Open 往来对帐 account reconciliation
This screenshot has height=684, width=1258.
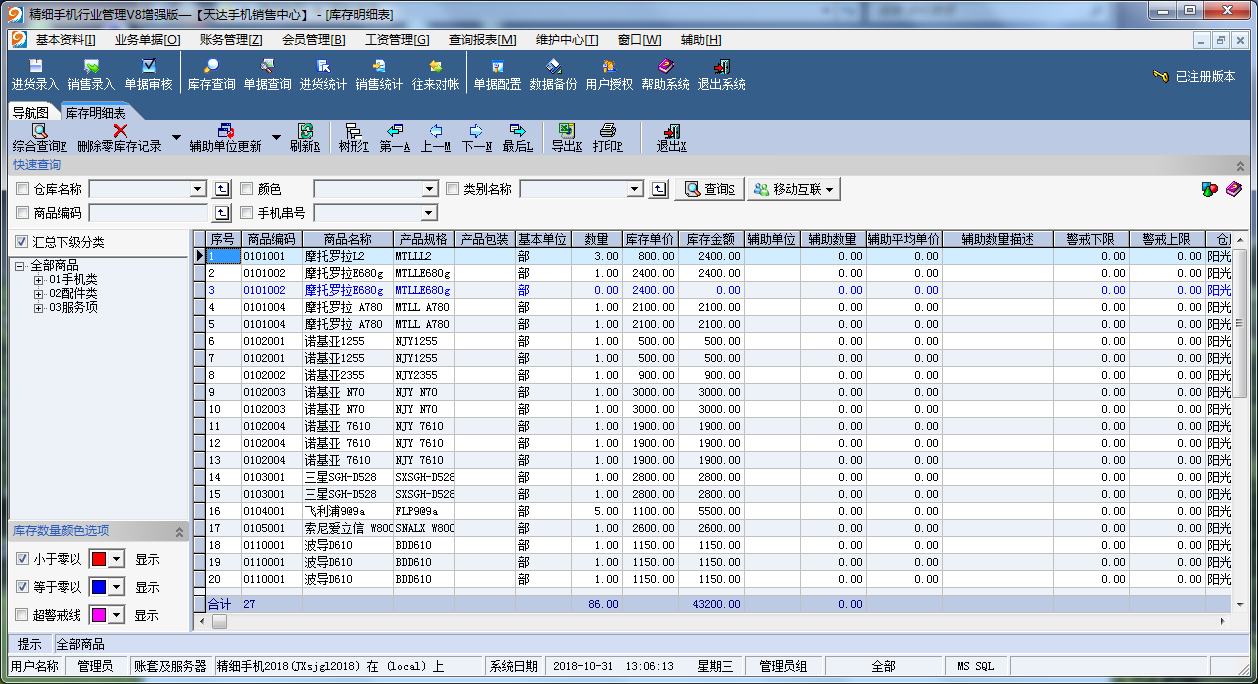click(x=436, y=75)
